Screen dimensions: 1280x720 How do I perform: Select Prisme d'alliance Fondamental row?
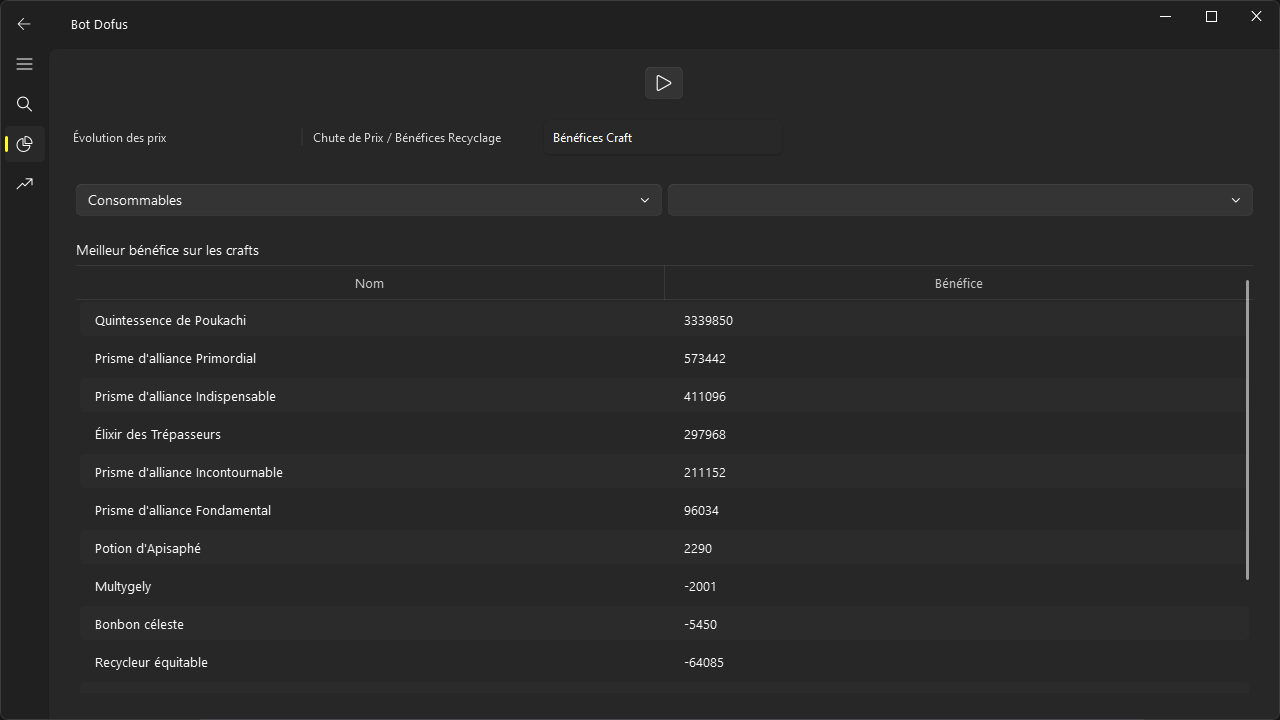663,510
